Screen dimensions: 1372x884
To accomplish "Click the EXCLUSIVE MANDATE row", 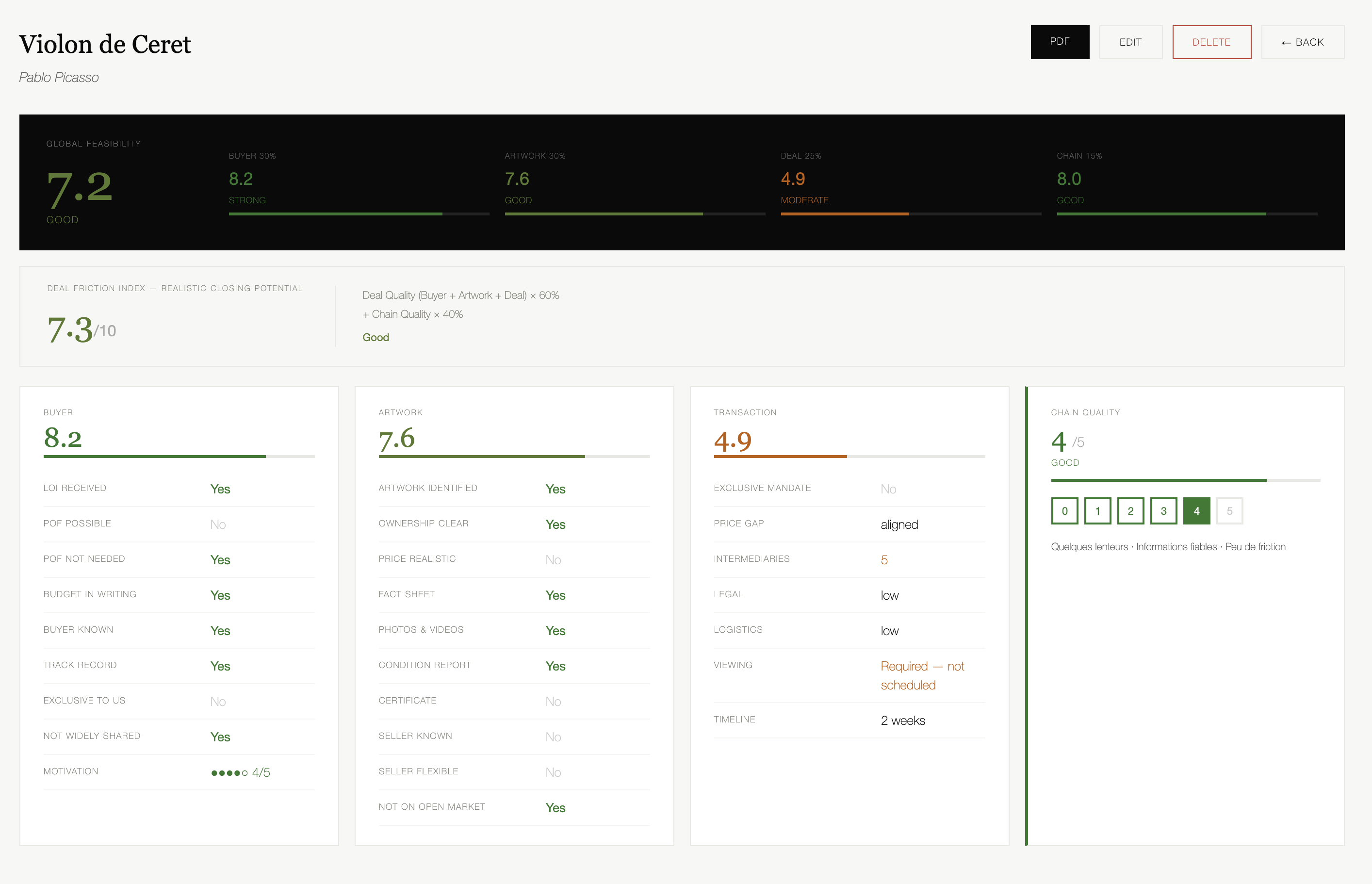I will click(x=849, y=489).
